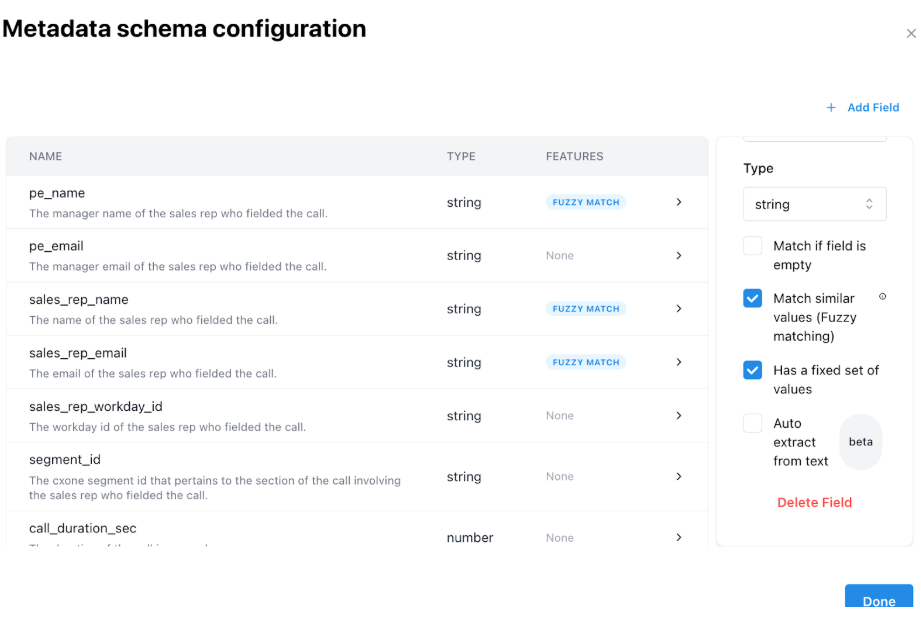921x618 pixels.
Task: Click the FUZZY MATCH badge on sales_rep_name
Action: [x=585, y=308]
